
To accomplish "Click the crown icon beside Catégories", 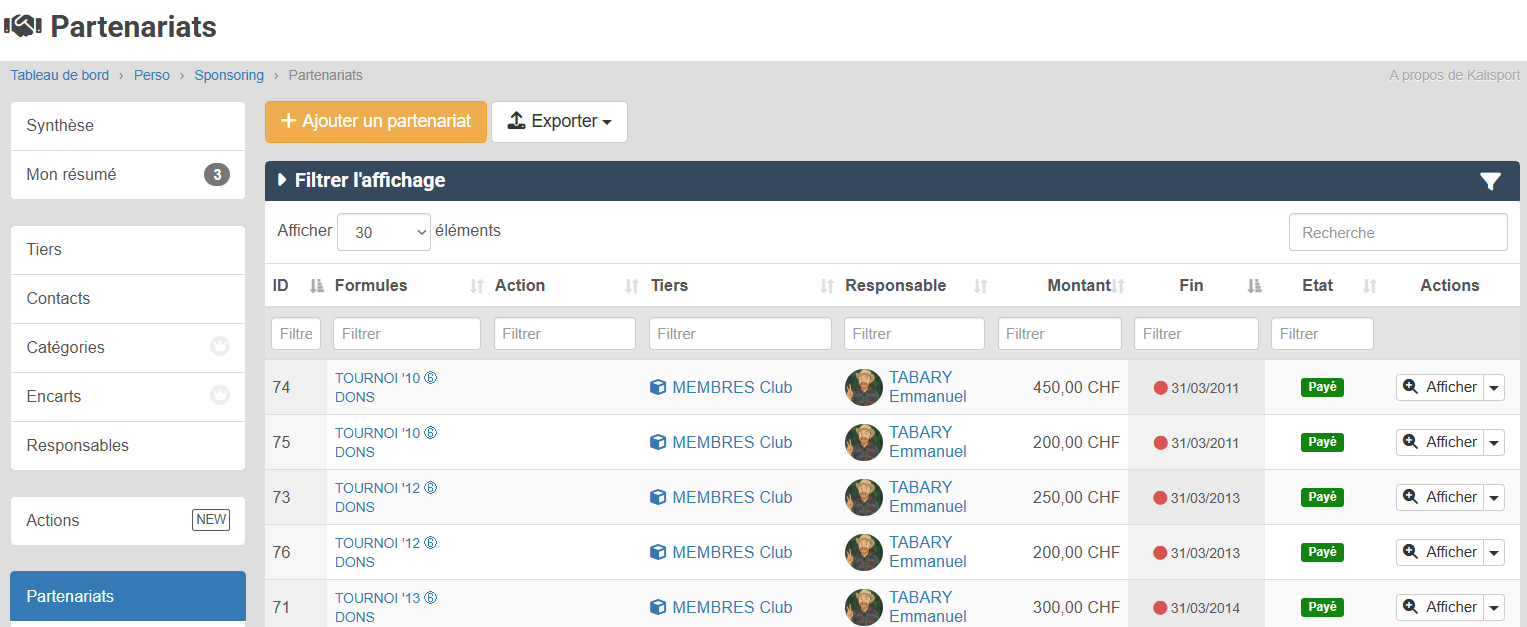I will coord(220,347).
